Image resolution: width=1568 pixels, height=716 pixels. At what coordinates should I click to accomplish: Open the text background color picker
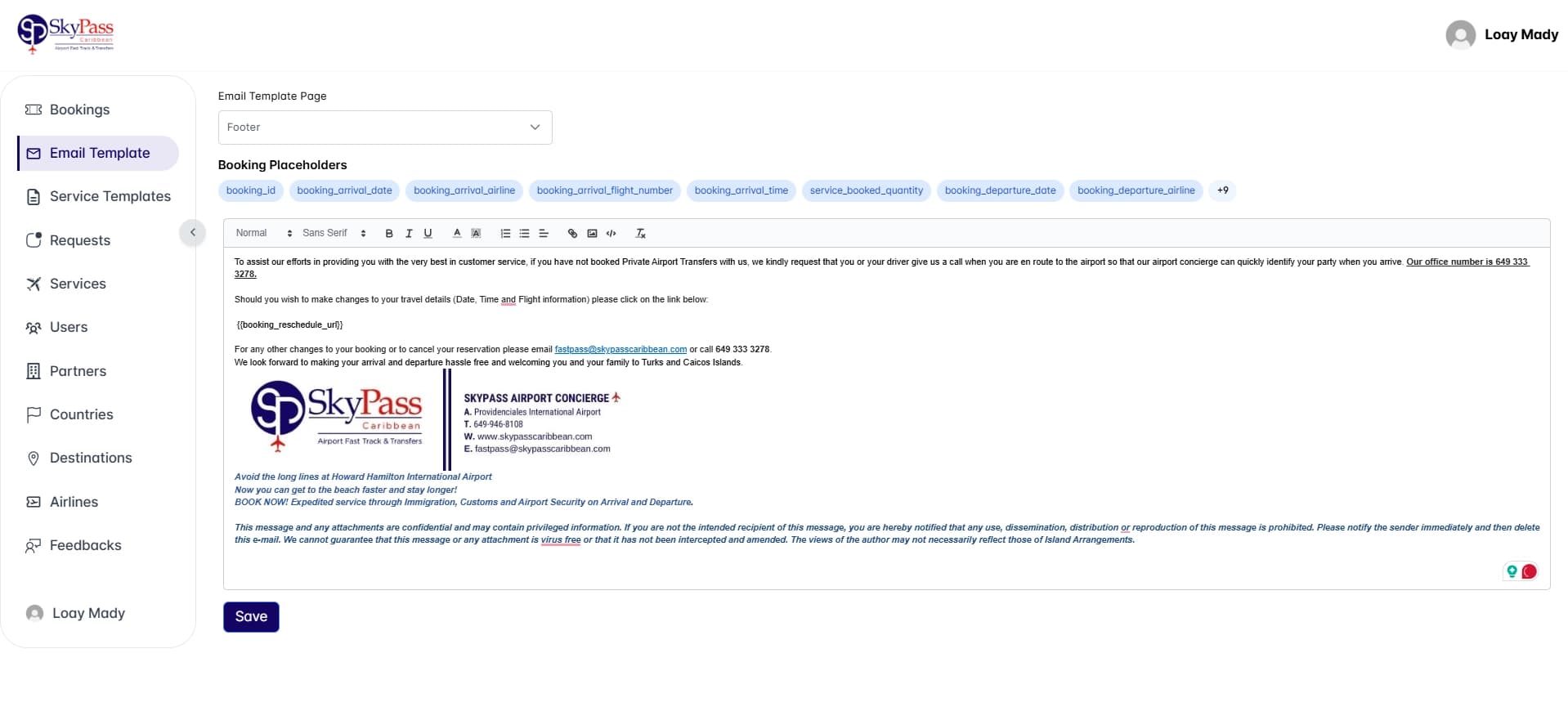(x=476, y=234)
